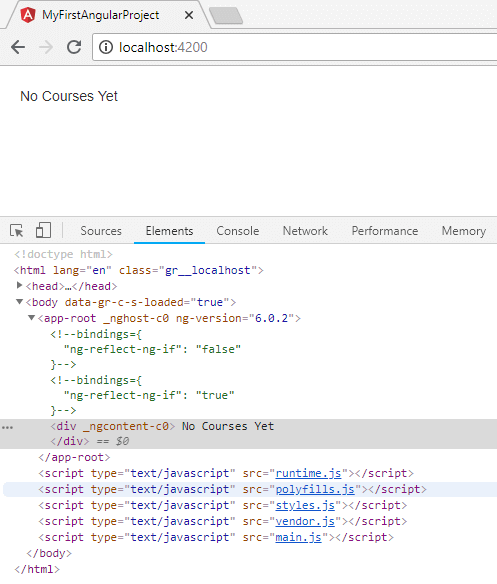Open the Performance tab
The height and width of the screenshot is (584, 497).
point(385,231)
